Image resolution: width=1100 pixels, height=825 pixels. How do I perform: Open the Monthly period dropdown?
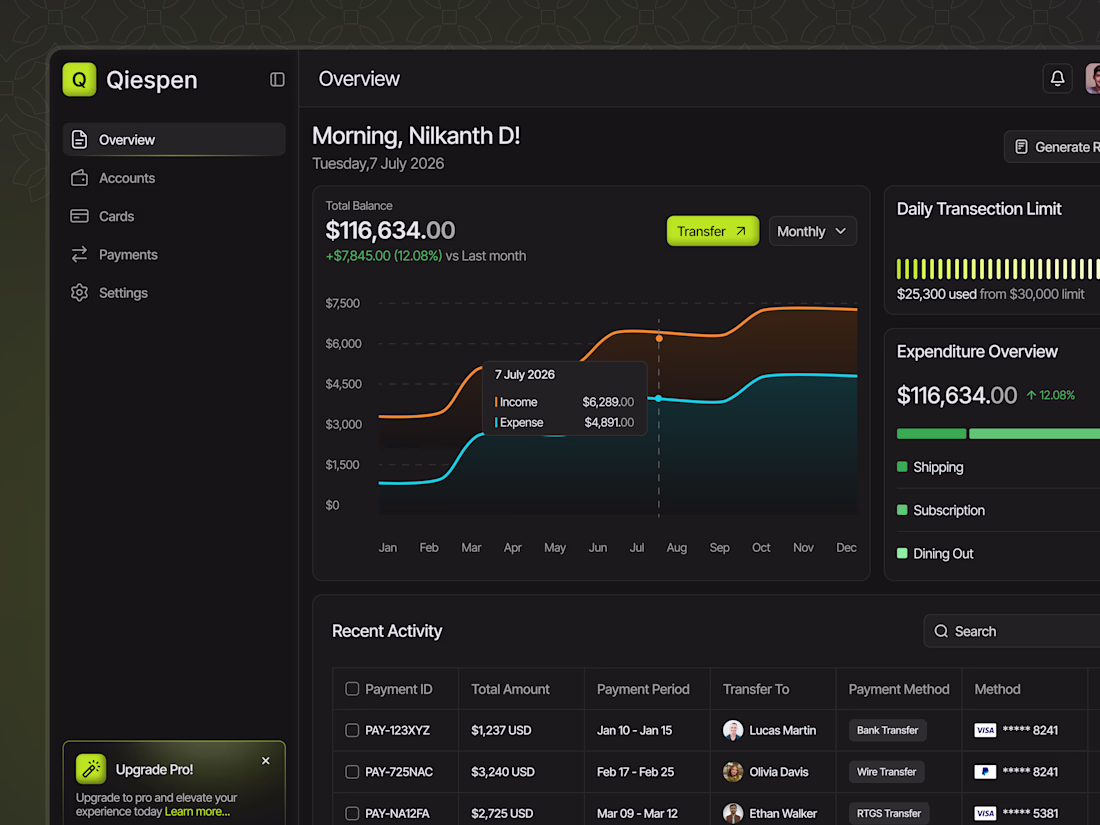click(812, 231)
